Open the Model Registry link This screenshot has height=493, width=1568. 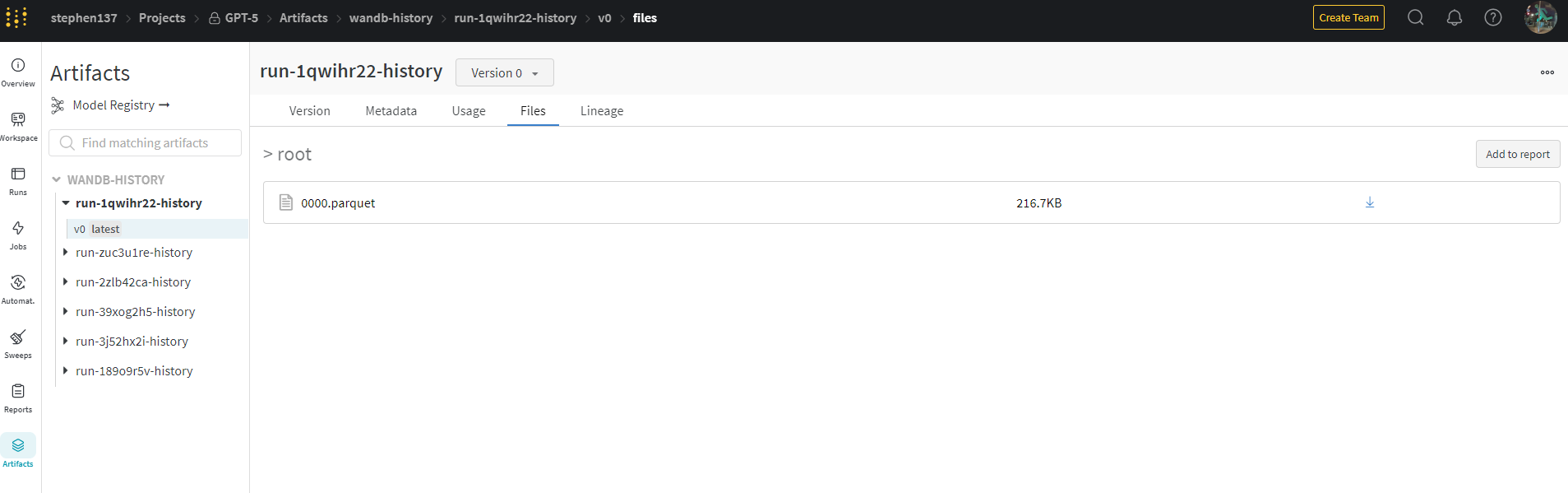(x=122, y=105)
